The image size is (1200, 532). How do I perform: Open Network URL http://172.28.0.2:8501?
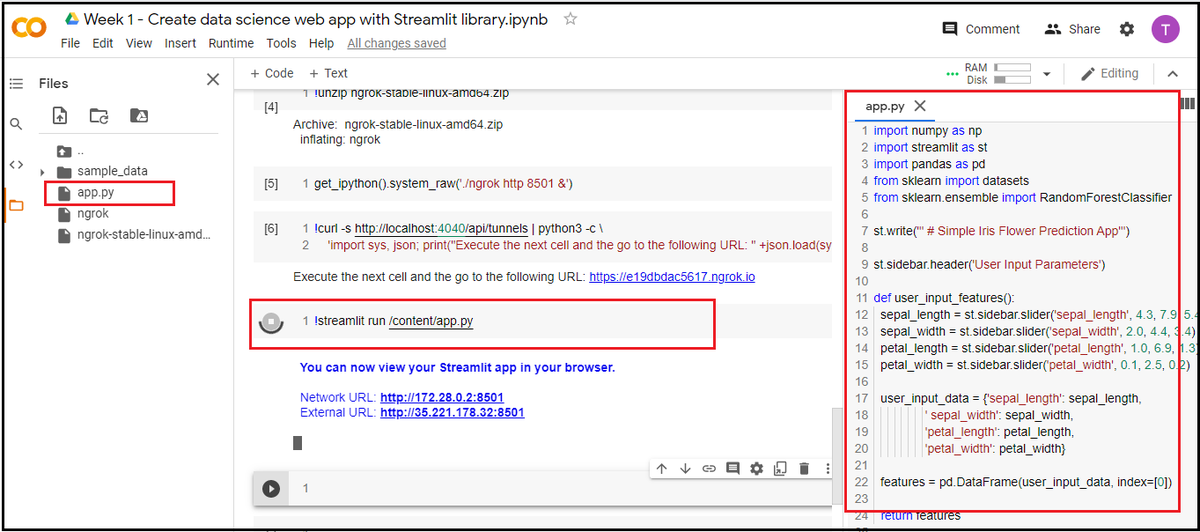(442, 397)
